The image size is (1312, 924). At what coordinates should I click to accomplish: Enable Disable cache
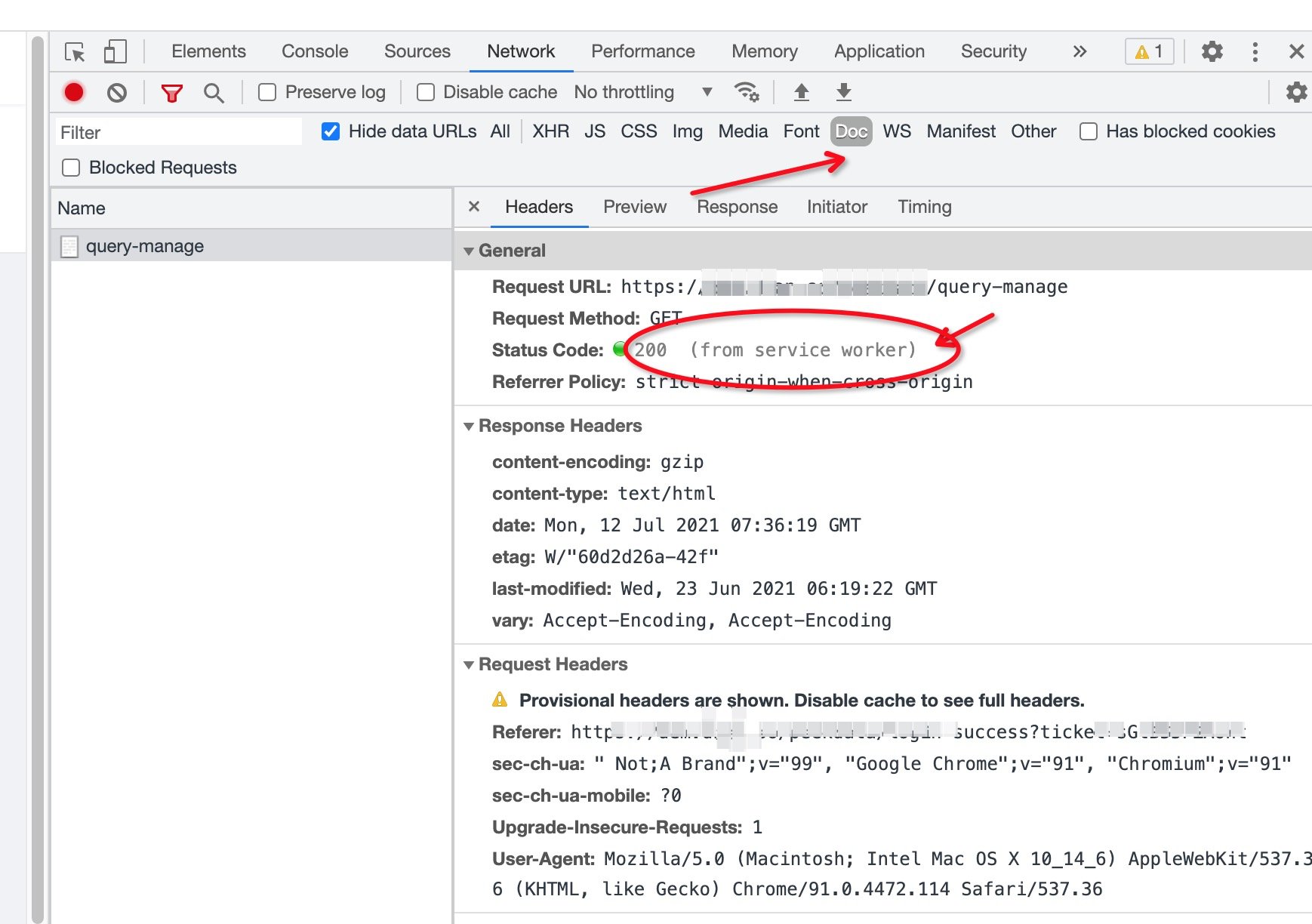pyautogui.click(x=426, y=91)
